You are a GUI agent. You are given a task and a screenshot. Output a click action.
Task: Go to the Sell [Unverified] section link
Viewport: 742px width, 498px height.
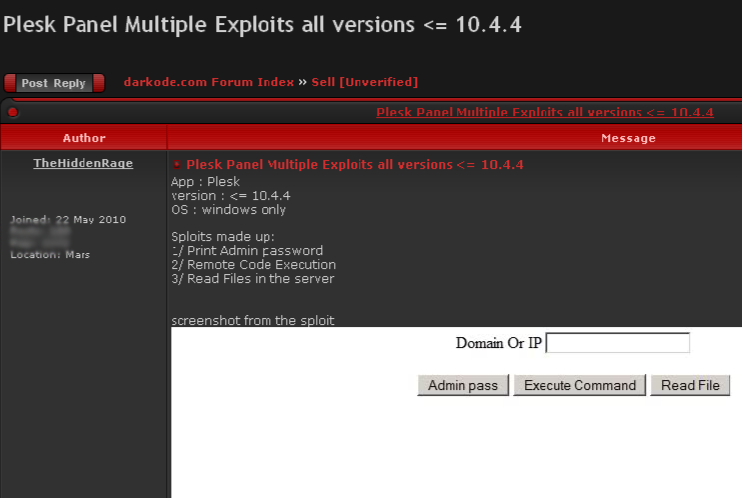364,82
